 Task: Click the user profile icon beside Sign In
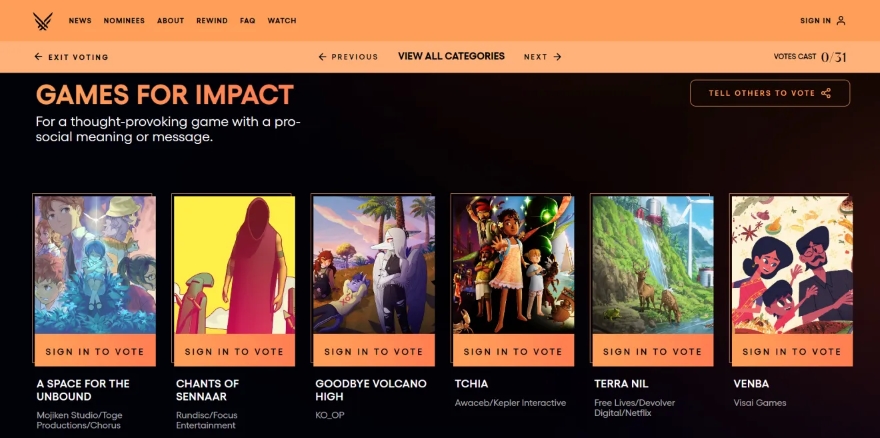point(841,21)
